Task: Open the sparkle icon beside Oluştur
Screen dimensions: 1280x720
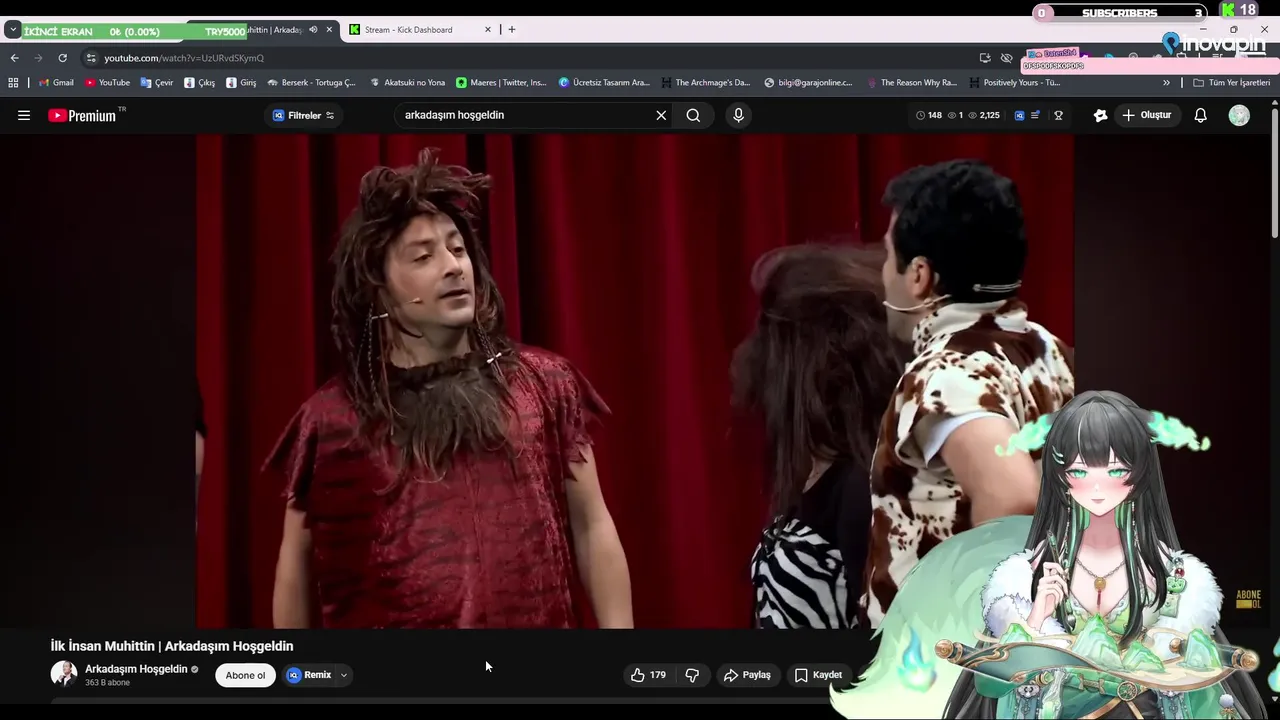Action: coord(1100,115)
